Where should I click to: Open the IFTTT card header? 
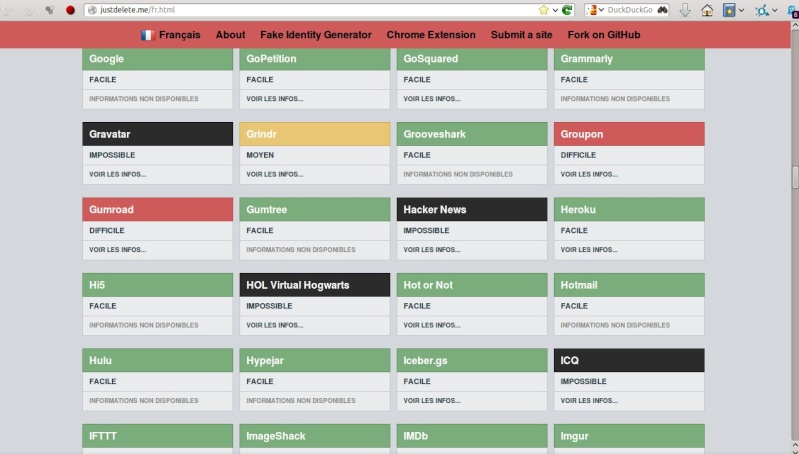(x=157, y=436)
